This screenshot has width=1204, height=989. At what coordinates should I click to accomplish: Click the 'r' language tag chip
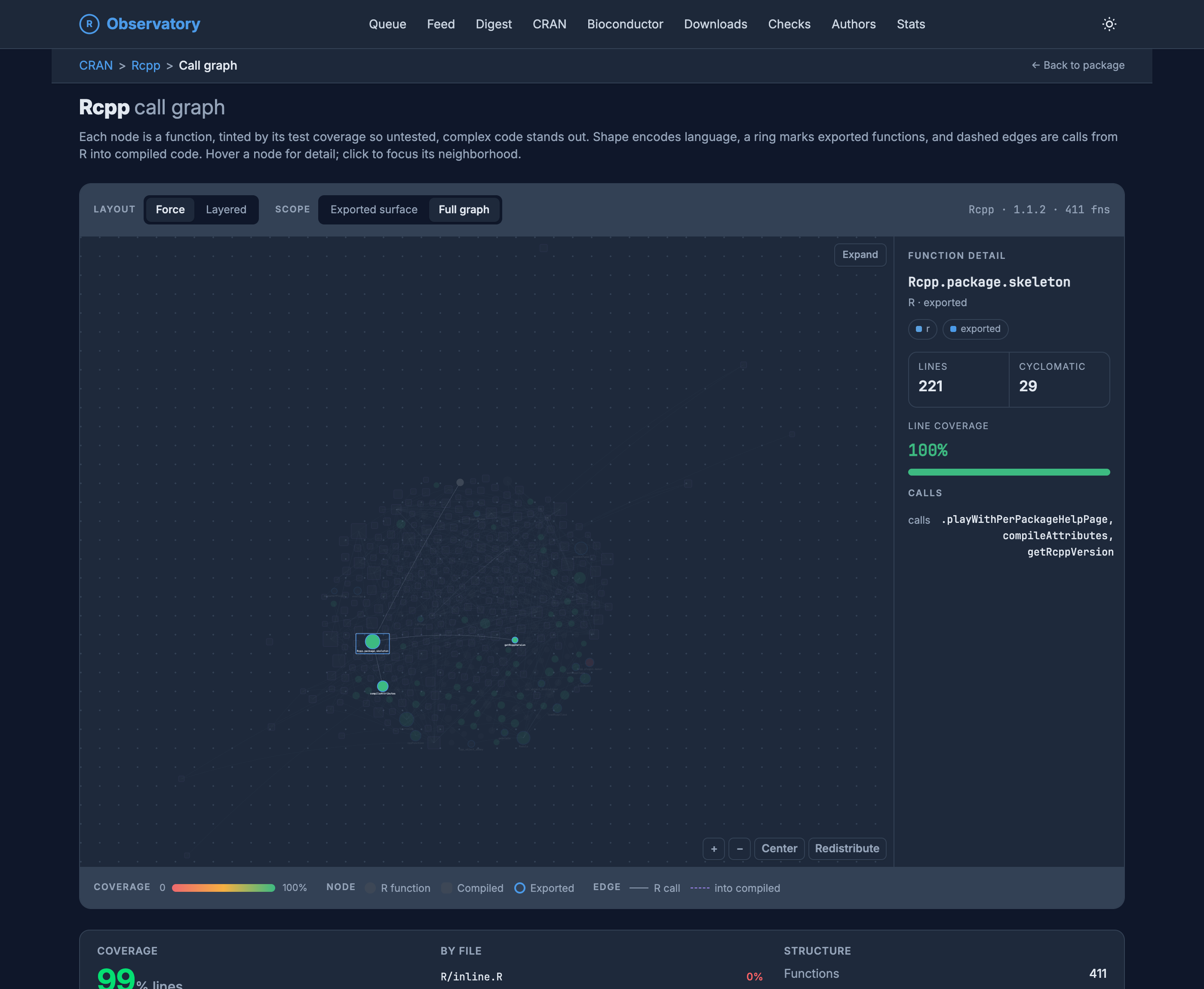coord(922,329)
